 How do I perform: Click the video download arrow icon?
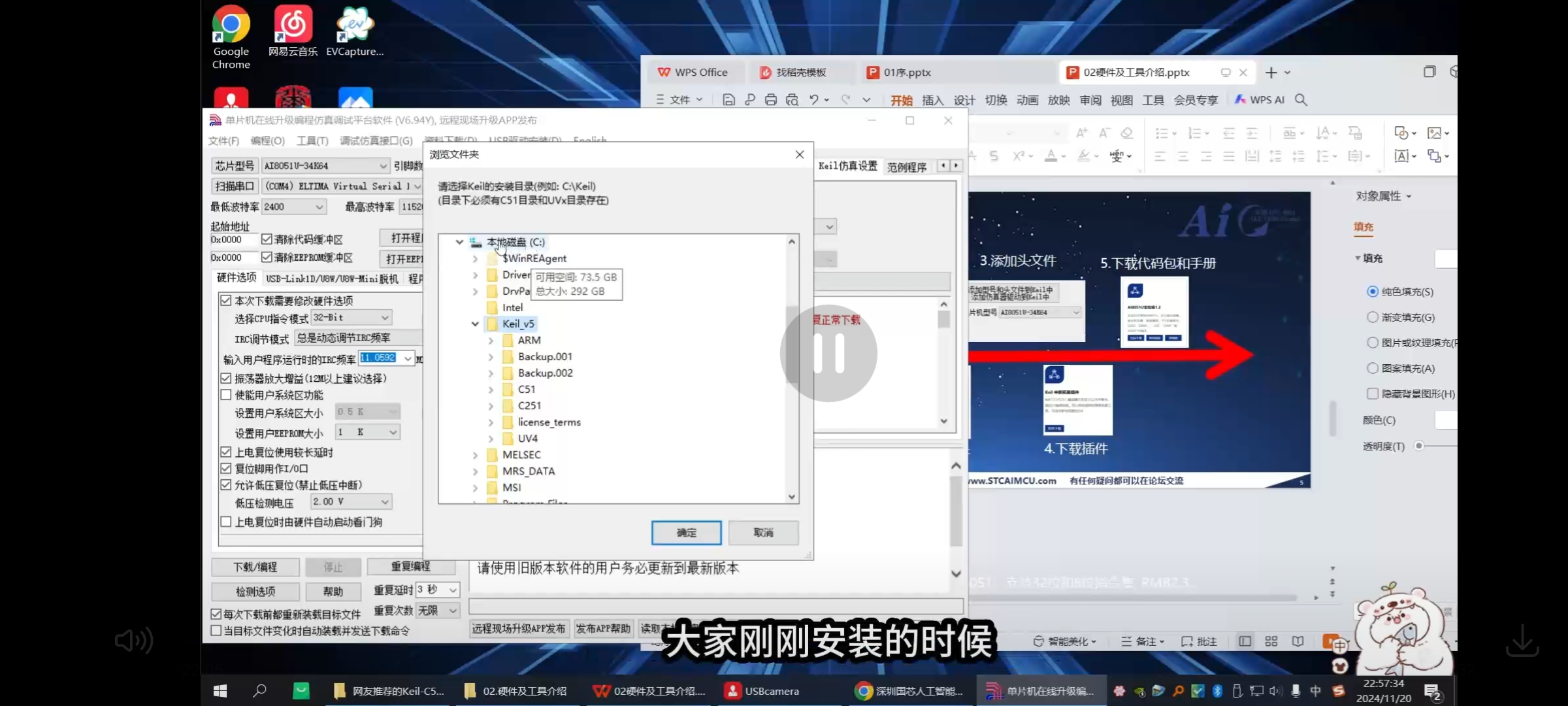click(x=1522, y=641)
